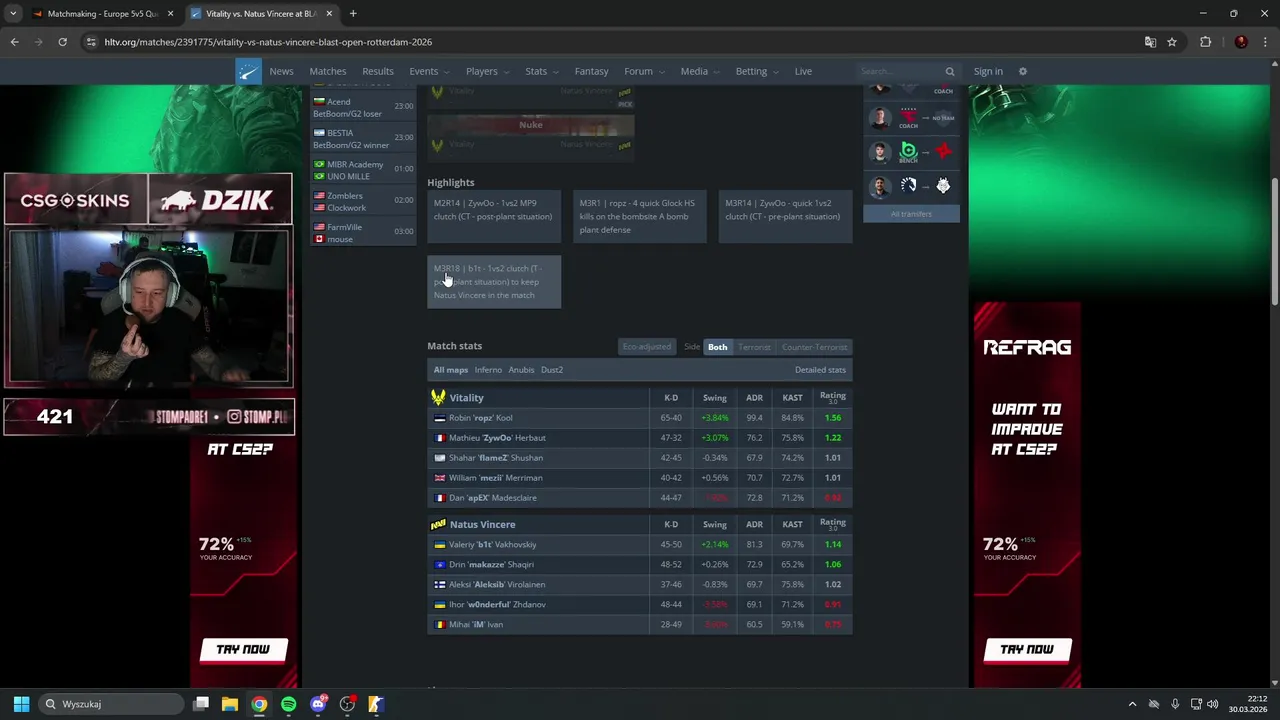Show hidden system tray icons
Screen dimensions: 1280x720
coord(1132,704)
